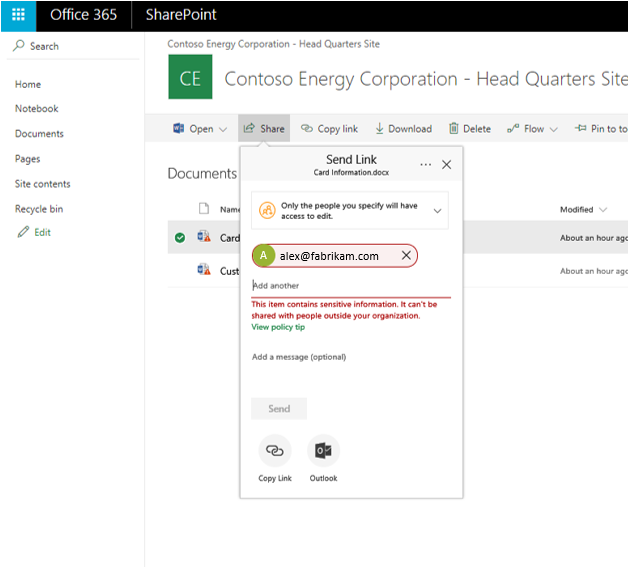Click the Download arrow icon

[x=379, y=129]
